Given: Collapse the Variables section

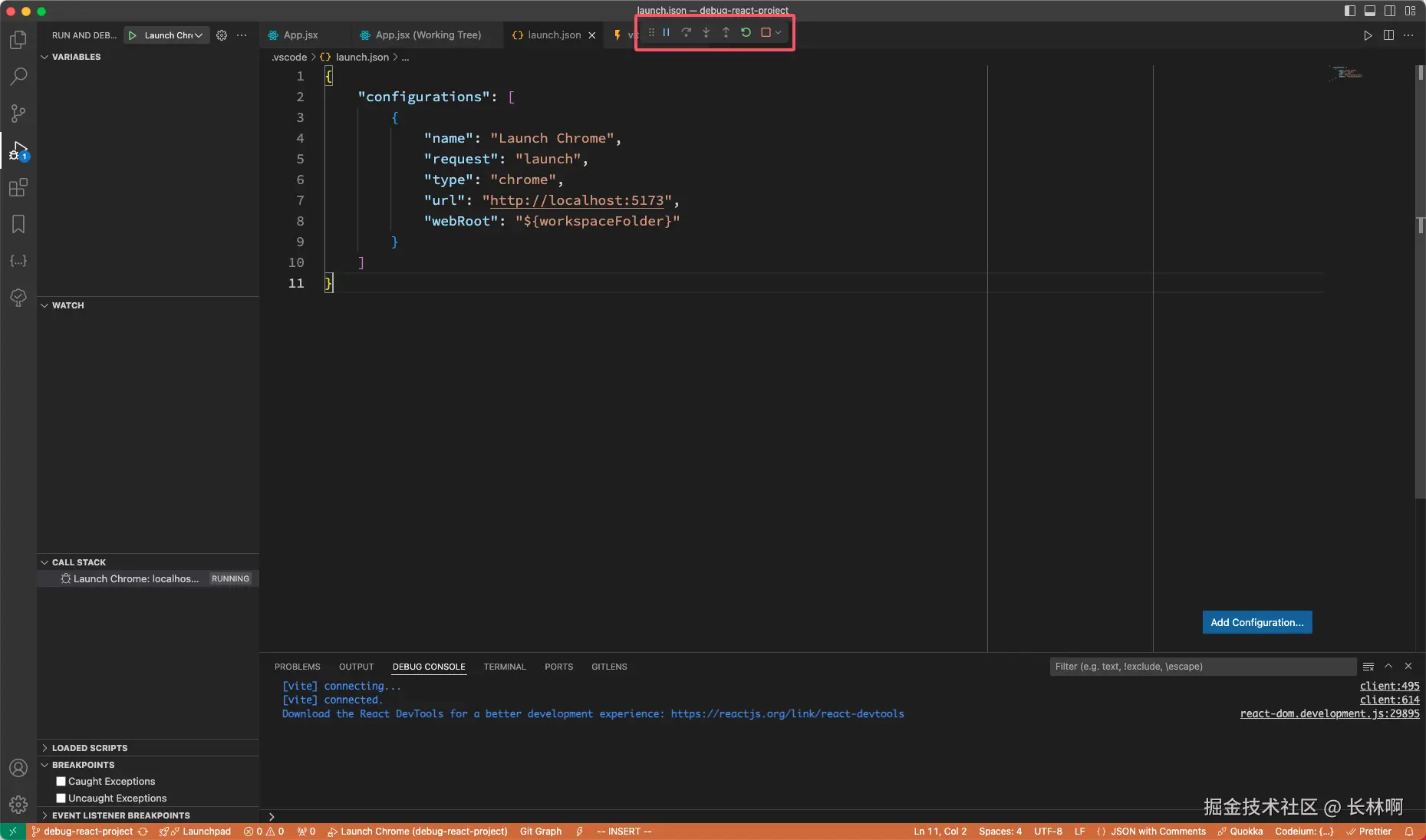Looking at the screenshot, I should (x=75, y=57).
